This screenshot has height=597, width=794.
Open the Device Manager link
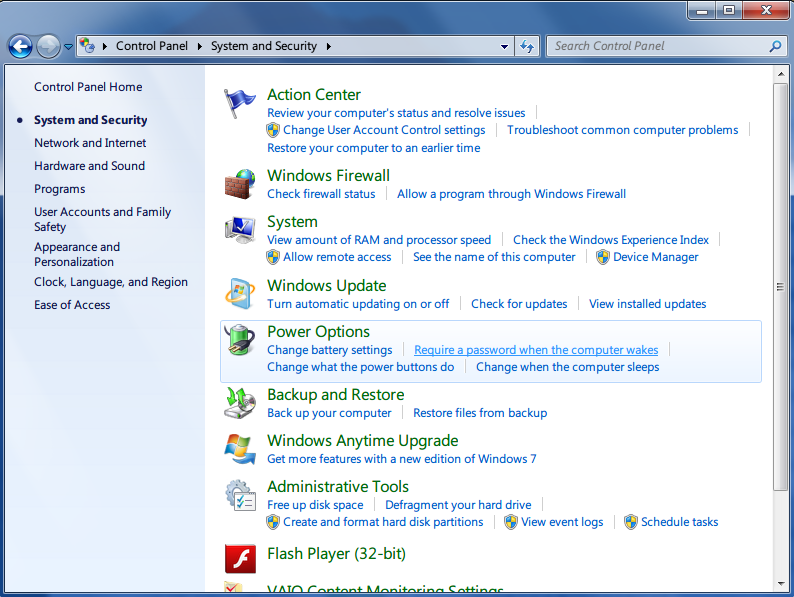click(655, 257)
